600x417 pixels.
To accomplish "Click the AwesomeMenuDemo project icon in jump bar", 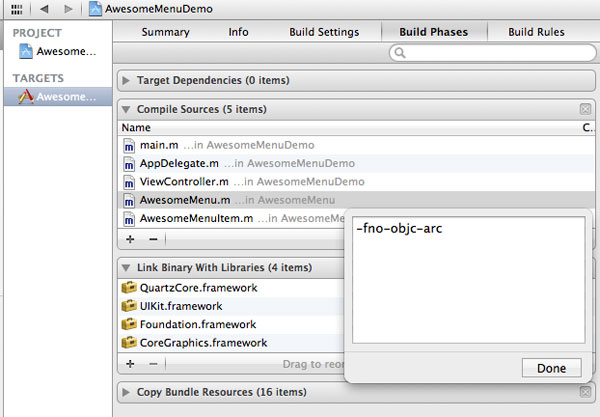I will coord(95,8).
